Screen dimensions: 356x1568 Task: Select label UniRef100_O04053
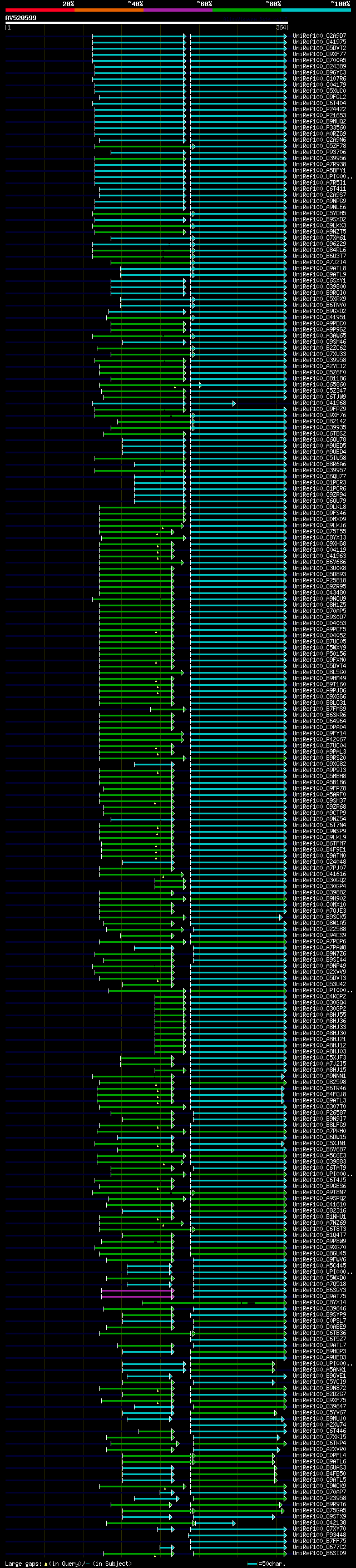click(x=319, y=624)
